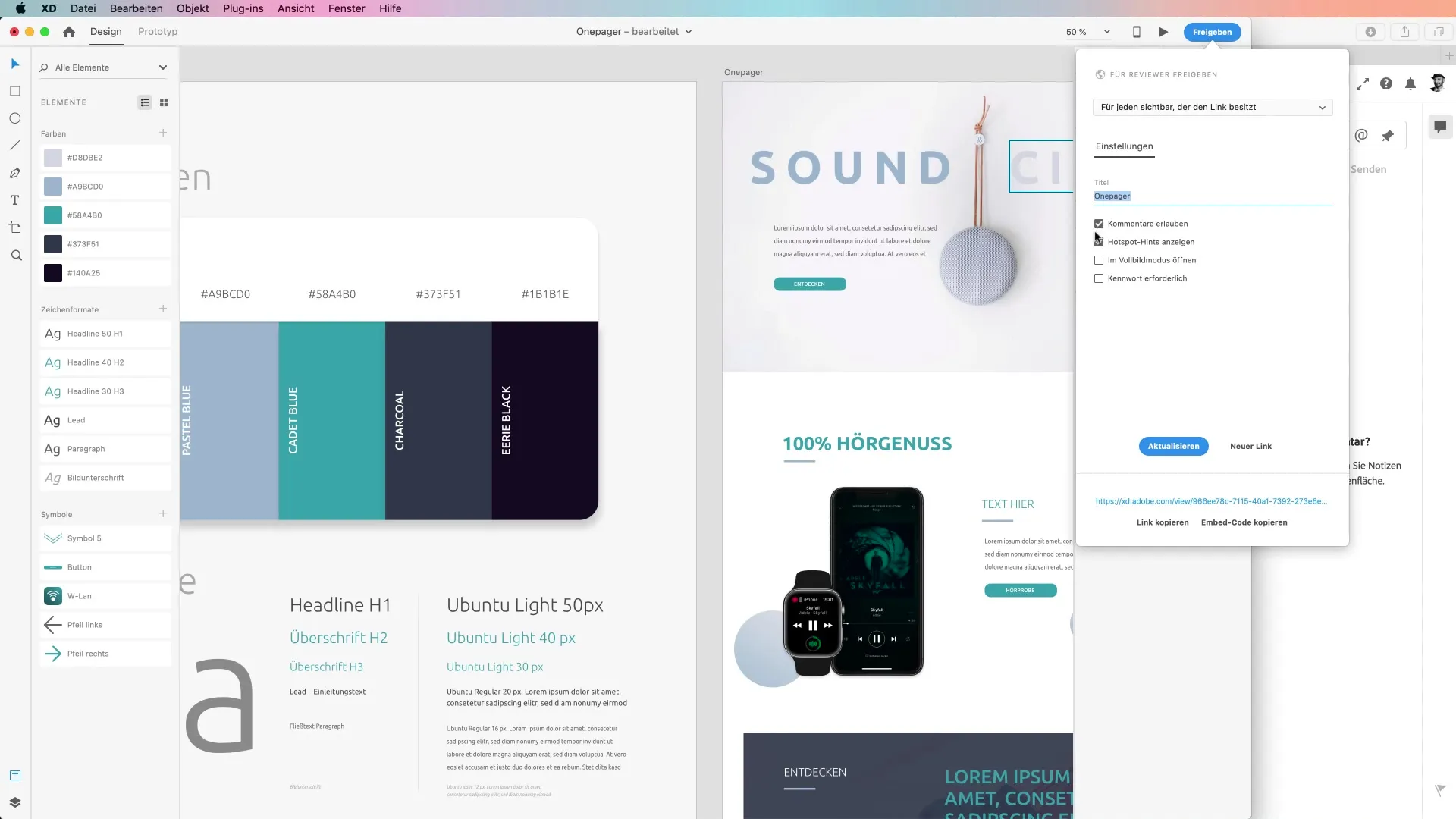Open user profile avatar
The height and width of the screenshot is (819, 1456).
(1437, 83)
